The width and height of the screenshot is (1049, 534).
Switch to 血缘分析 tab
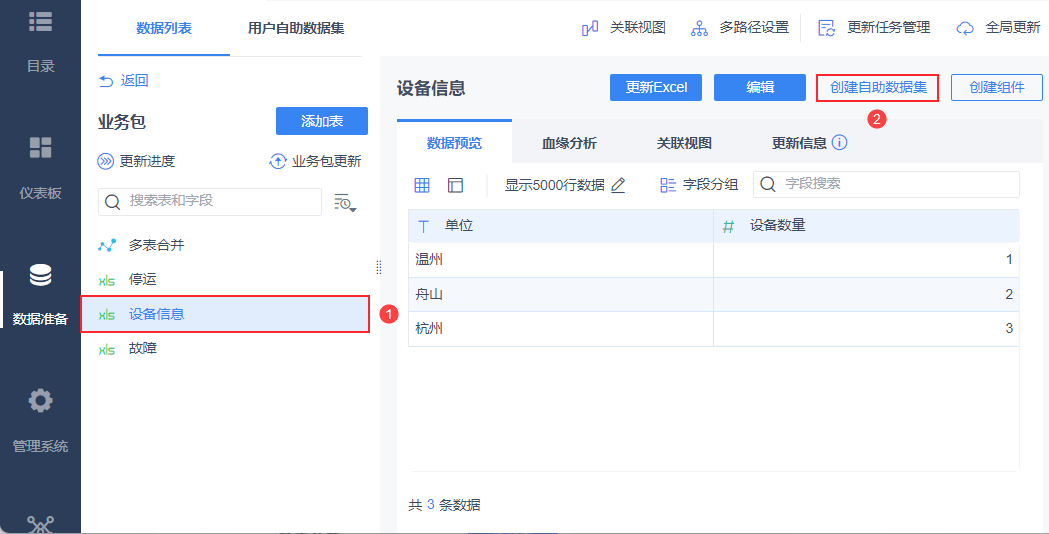pos(569,143)
